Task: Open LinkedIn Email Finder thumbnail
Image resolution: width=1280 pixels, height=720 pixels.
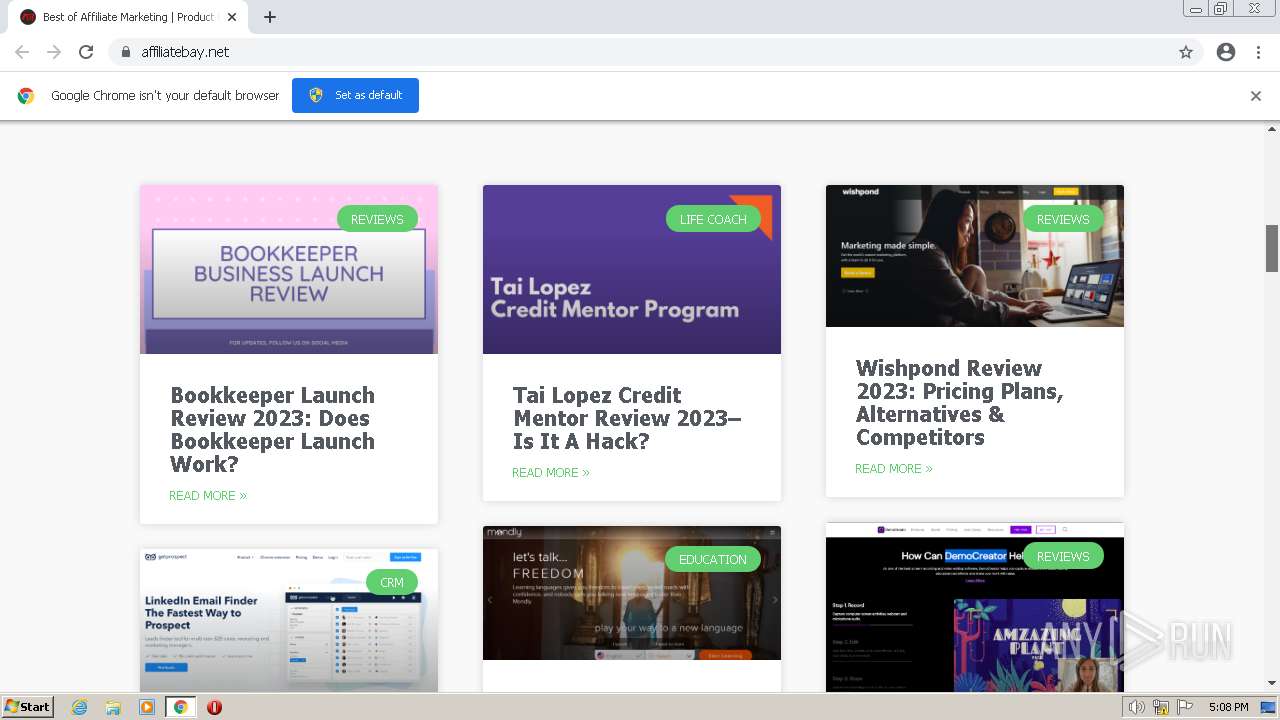Action: 289,620
